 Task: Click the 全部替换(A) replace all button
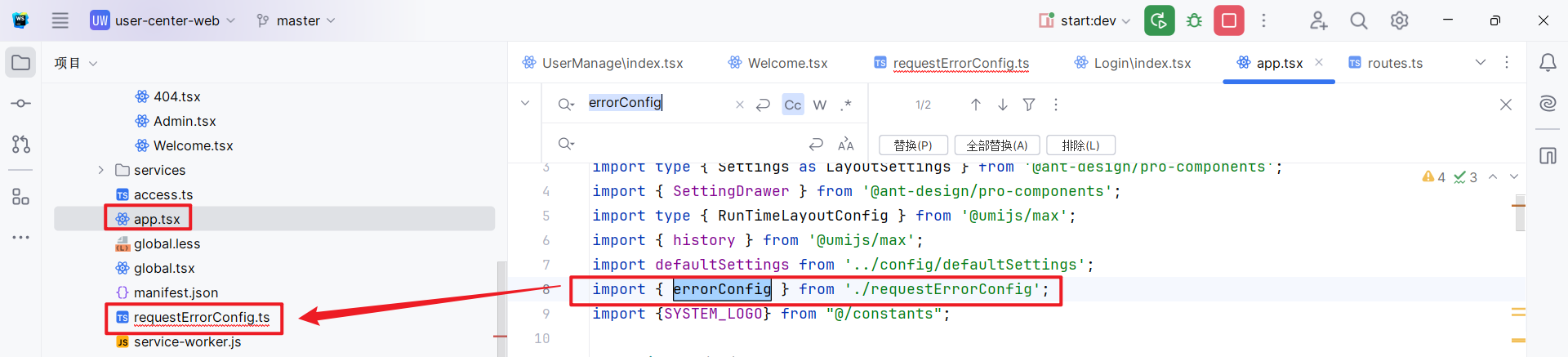pos(996,145)
